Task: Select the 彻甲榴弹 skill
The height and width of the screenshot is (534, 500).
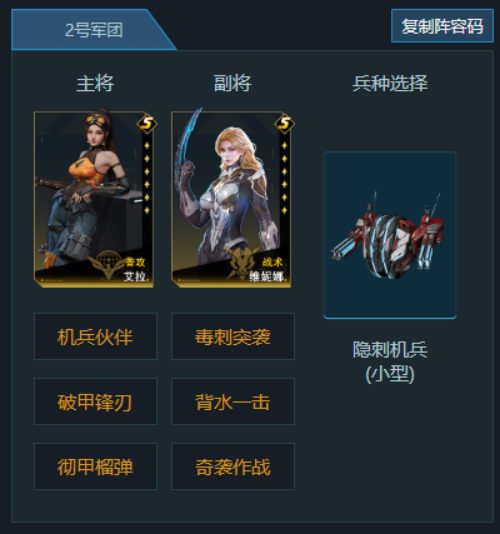Action: click(x=95, y=467)
